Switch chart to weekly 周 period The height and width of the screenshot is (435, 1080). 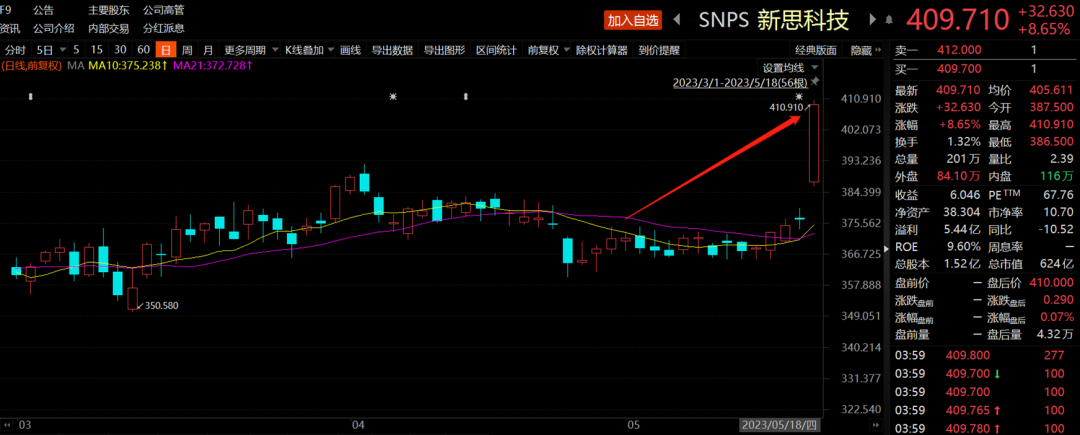(x=187, y=50)
